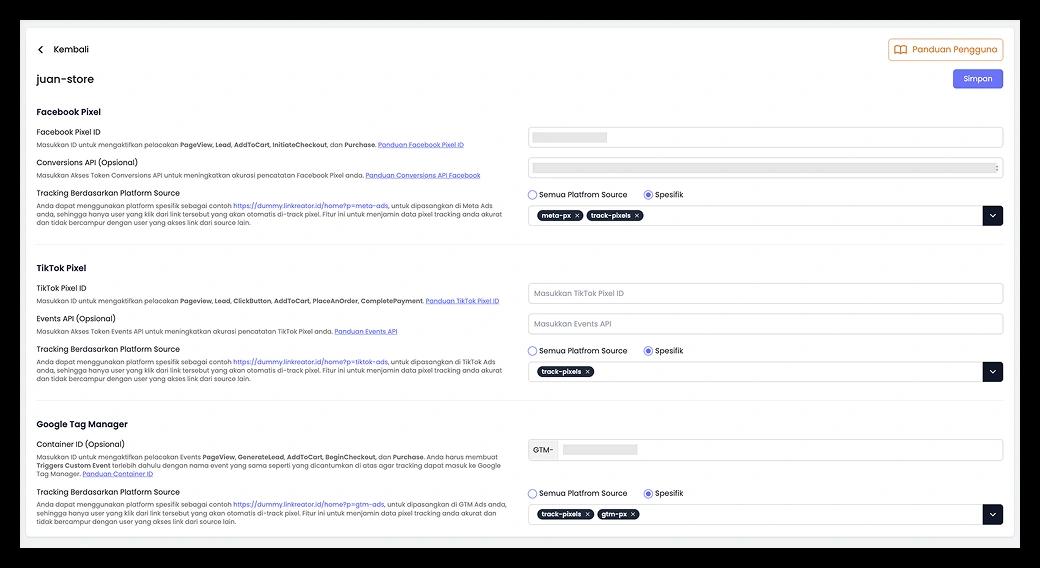This screenshot has width=1040, height=568.
Task: Expand TikTok Pixel platform source dropdown
Action: [992, 372]
